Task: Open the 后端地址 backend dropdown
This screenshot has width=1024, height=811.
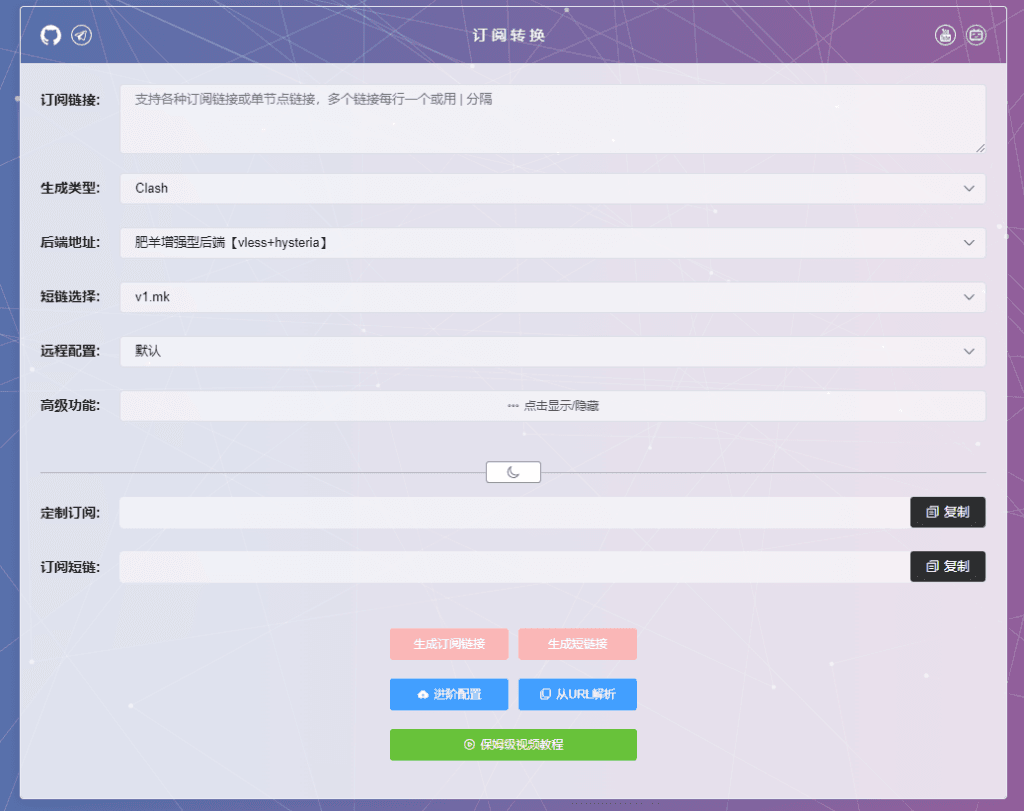Action: tap(552, 242)
